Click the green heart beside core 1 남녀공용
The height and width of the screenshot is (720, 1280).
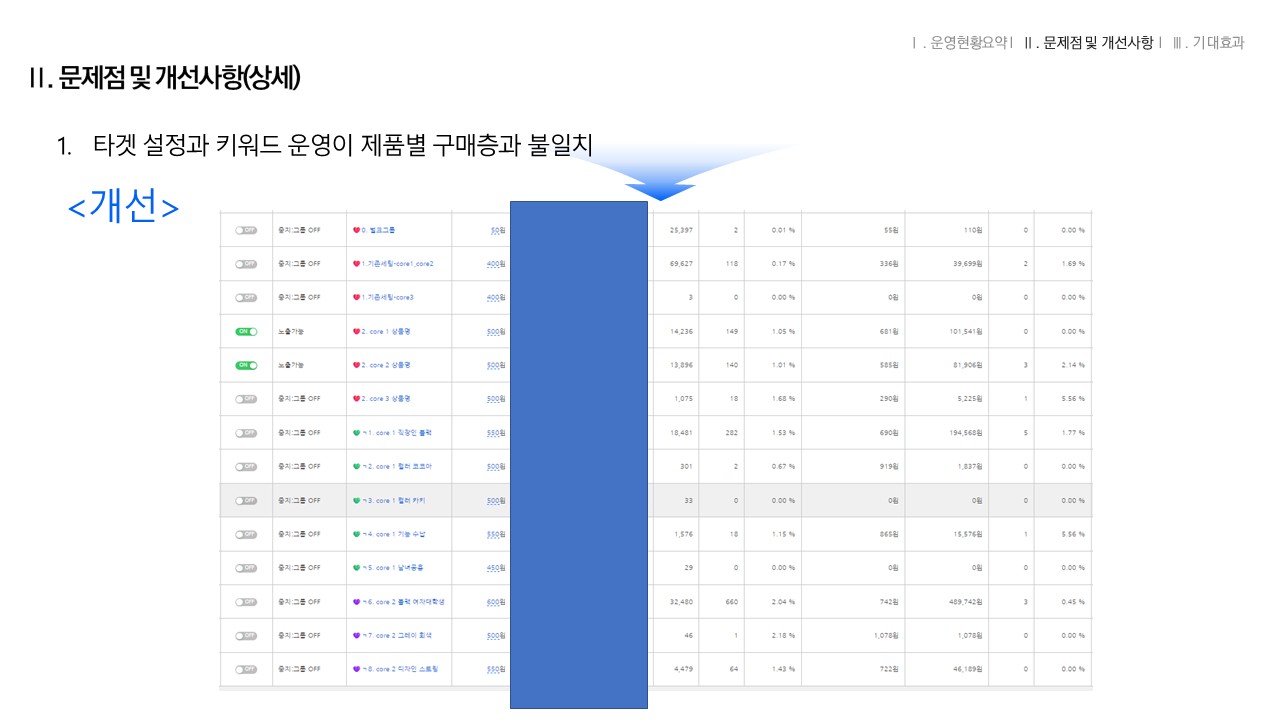(357, 568)
